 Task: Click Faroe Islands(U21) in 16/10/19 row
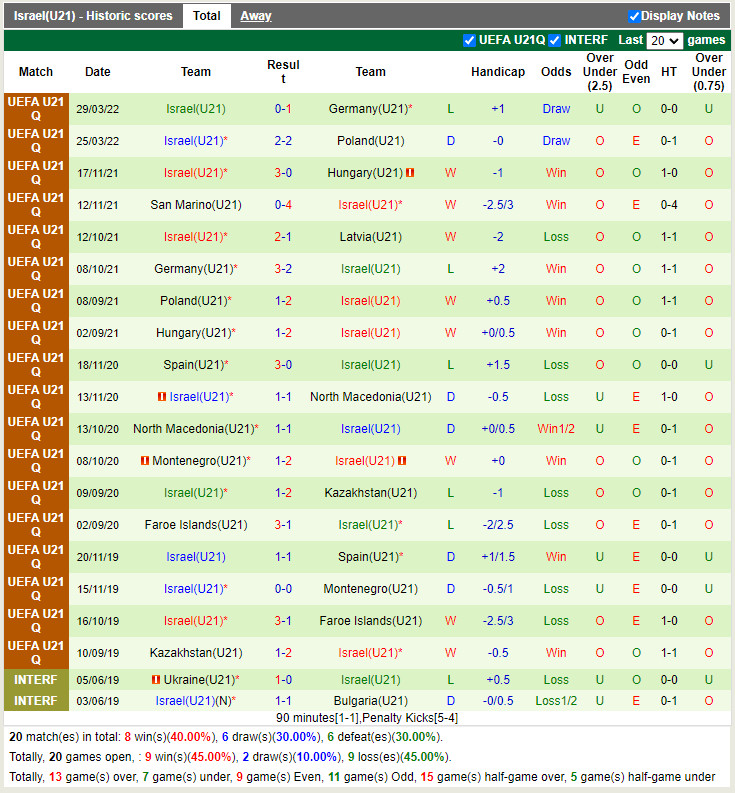click(371, 621)
